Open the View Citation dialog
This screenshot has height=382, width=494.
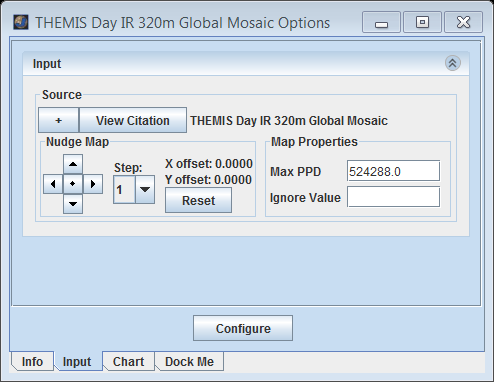point(133,120)
